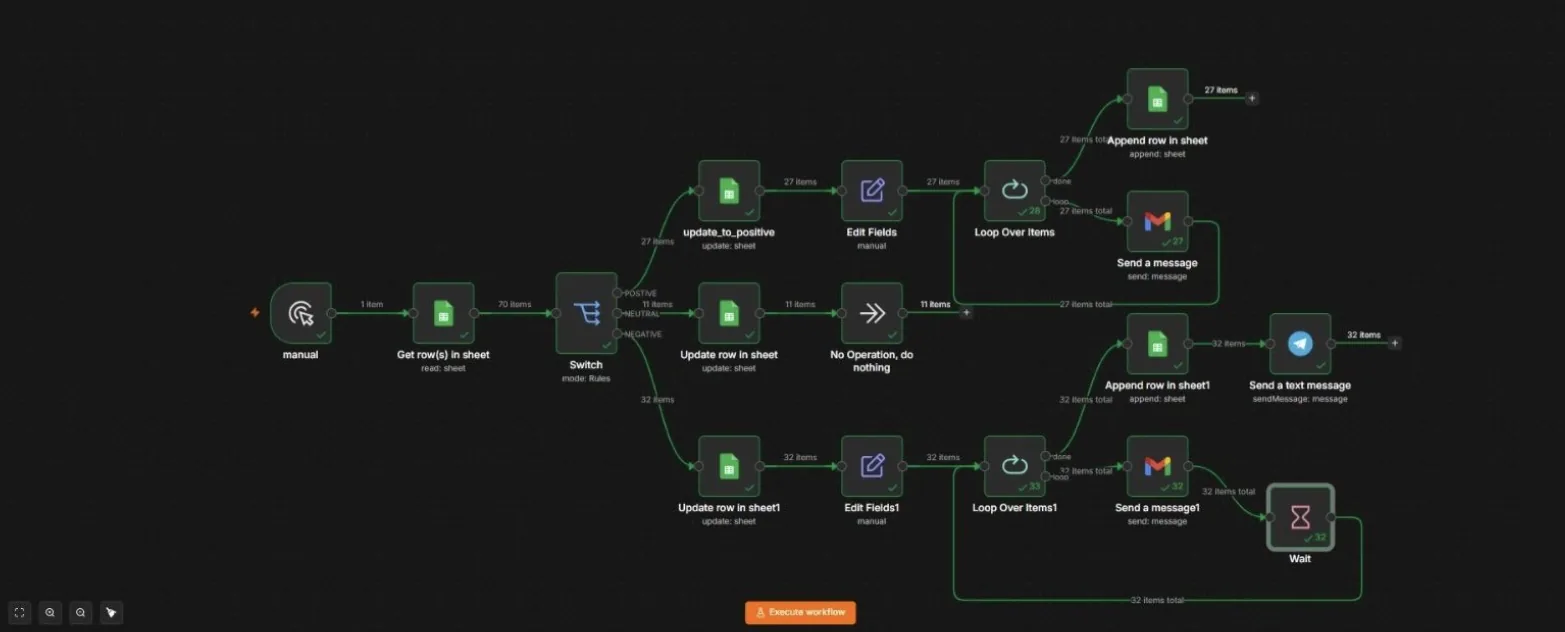Open the update_to_positive sheet node

click(729, 190)
